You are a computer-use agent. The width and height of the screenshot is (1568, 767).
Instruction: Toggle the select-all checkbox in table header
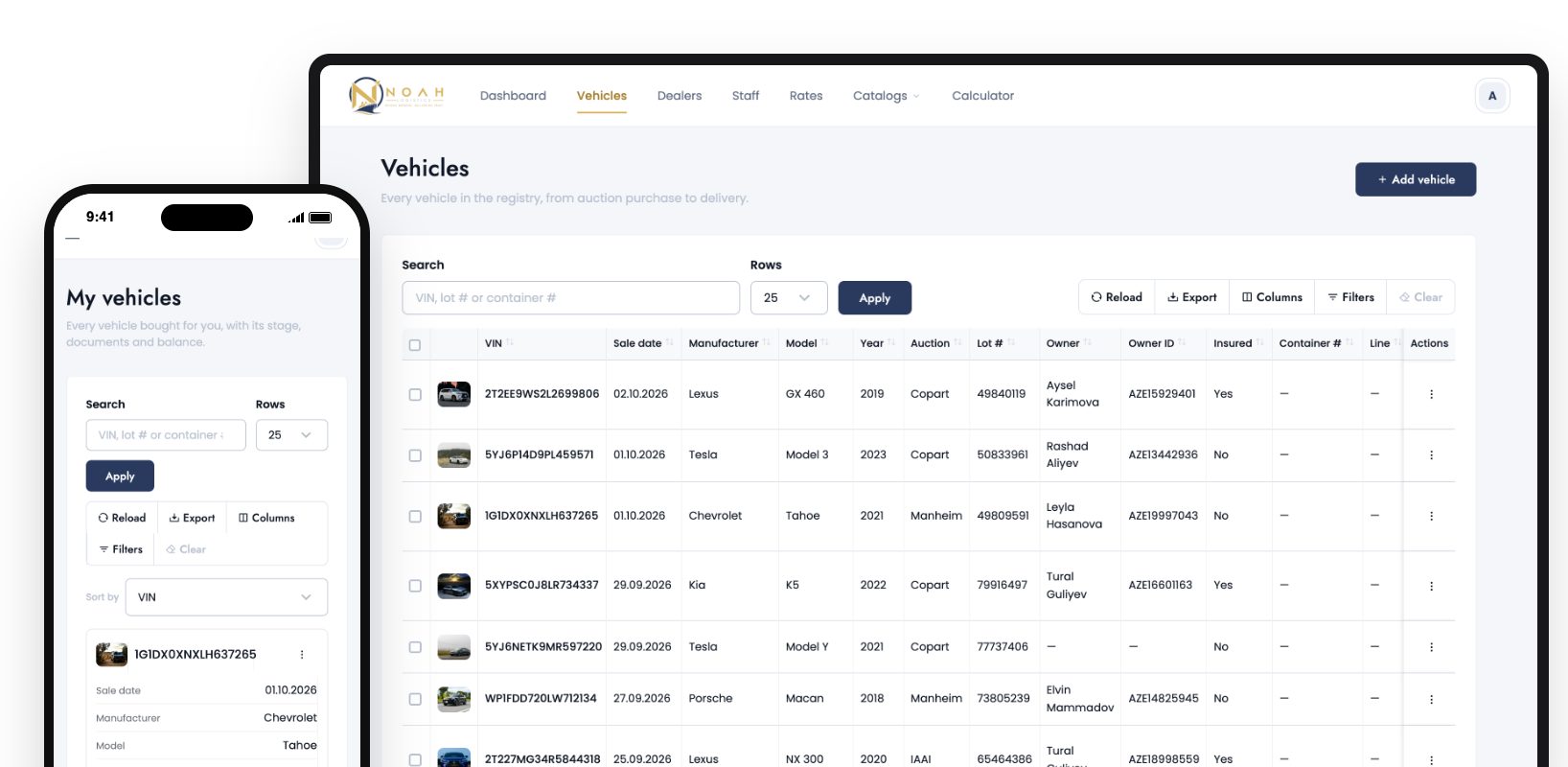pos(415,345)
